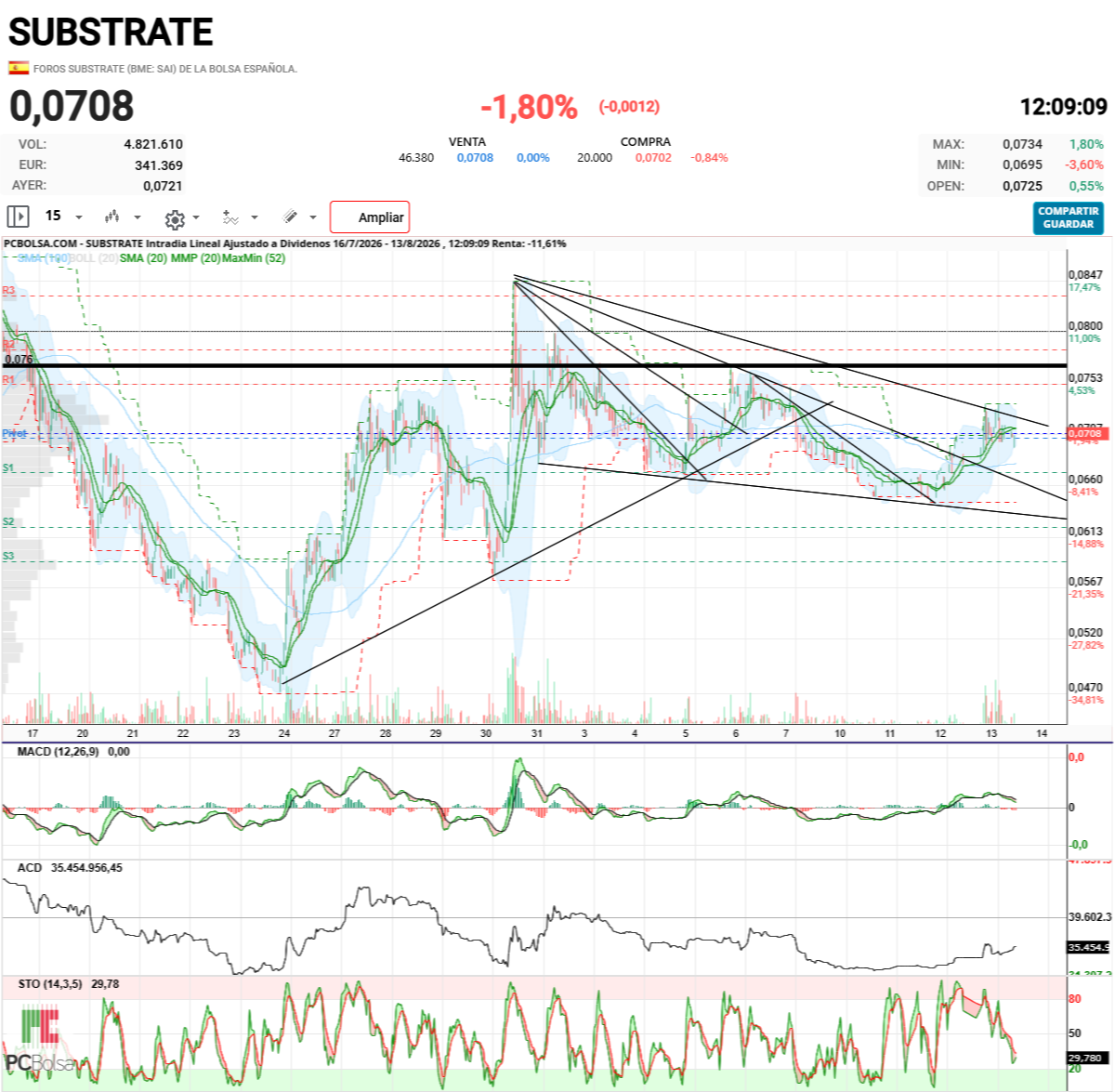Click the -1,80% change percentage
Image resolution: width=1115 pixels, height=1092 pixels.
(529, 107)
